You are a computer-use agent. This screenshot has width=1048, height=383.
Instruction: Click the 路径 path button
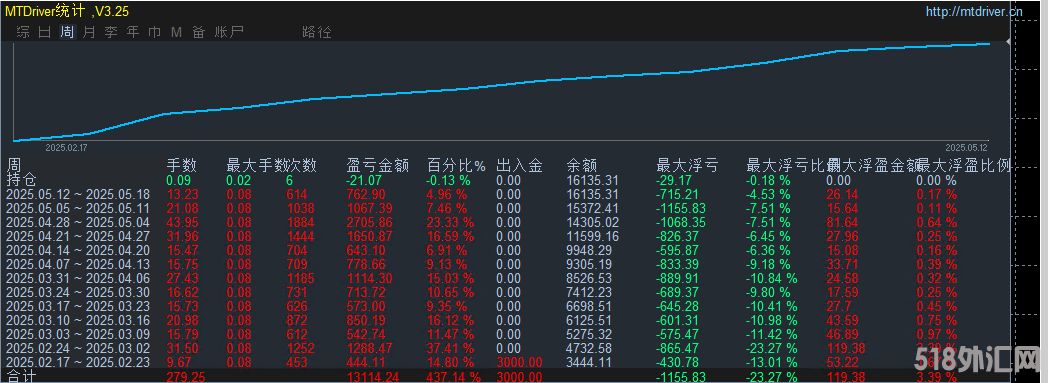[x=317, y=32]
